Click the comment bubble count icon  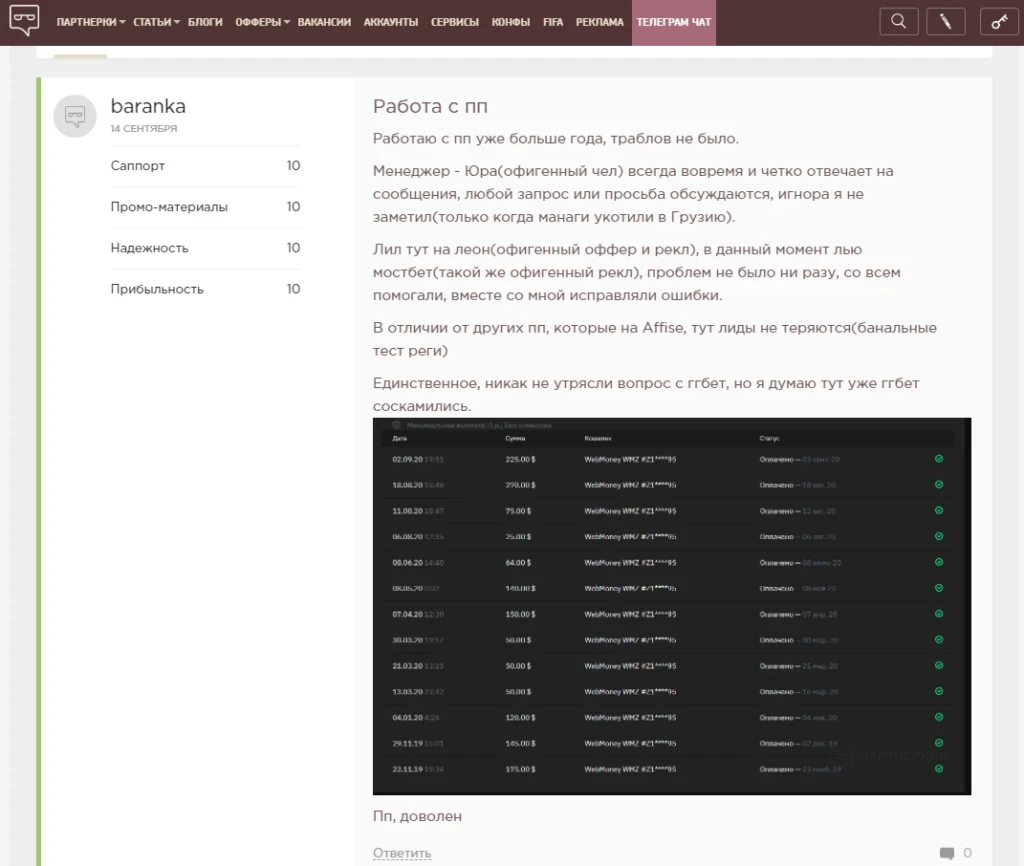pyautogui.click(x=946, y=853)
